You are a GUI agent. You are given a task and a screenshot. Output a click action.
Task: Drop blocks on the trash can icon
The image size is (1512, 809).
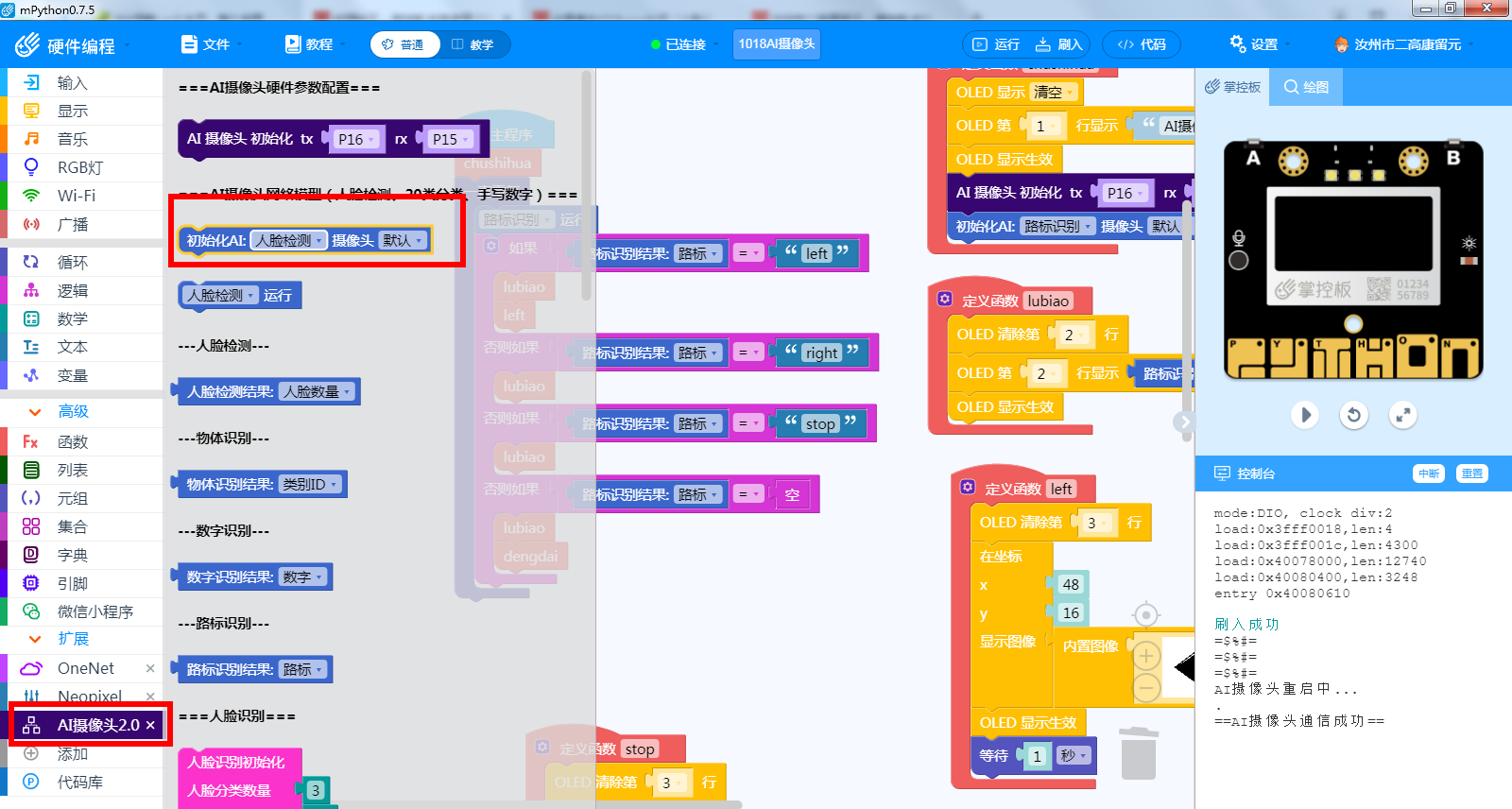pos(1139,752)
